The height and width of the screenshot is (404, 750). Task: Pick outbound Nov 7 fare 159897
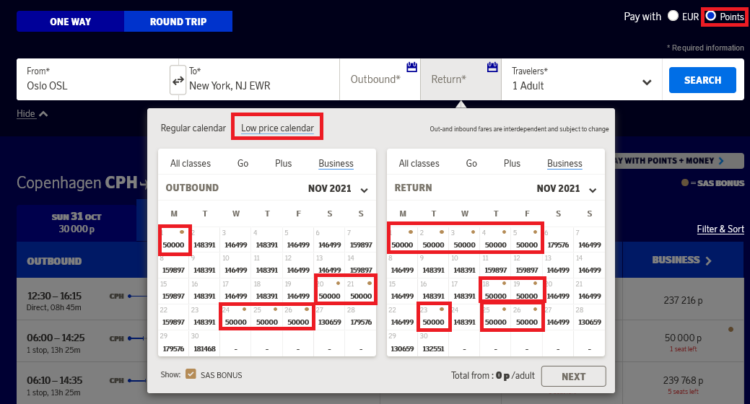[x=361, y=240]
